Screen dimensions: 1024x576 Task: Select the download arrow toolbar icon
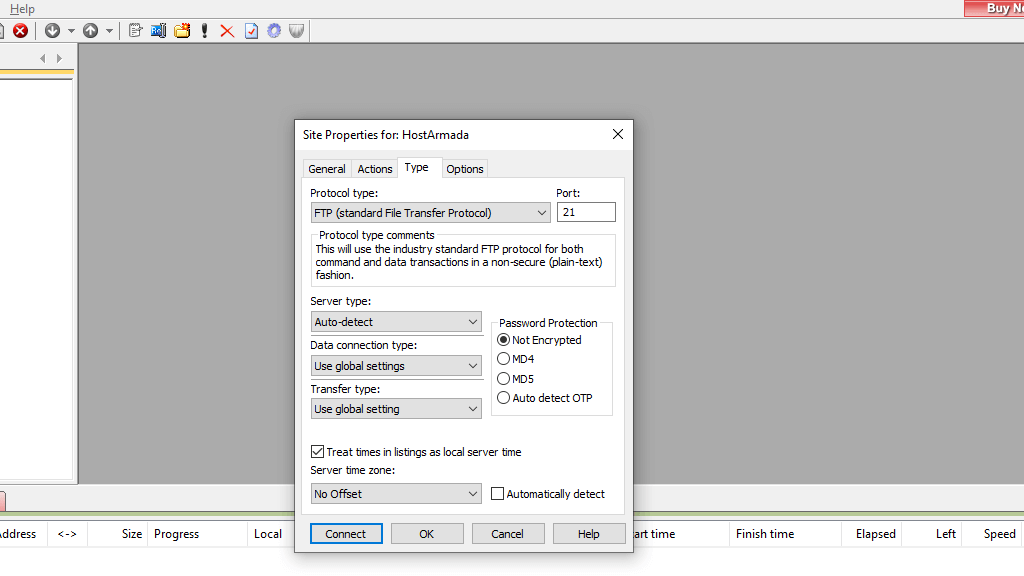pos(53,30)
